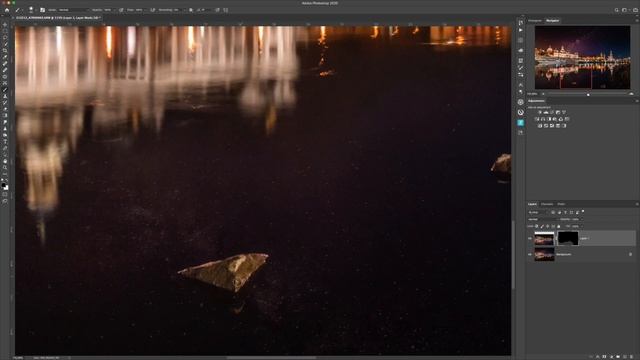Open the layer blend mode dropdown
The width and height of the screenshot is (640, 360).
click(x=544, y=219)
